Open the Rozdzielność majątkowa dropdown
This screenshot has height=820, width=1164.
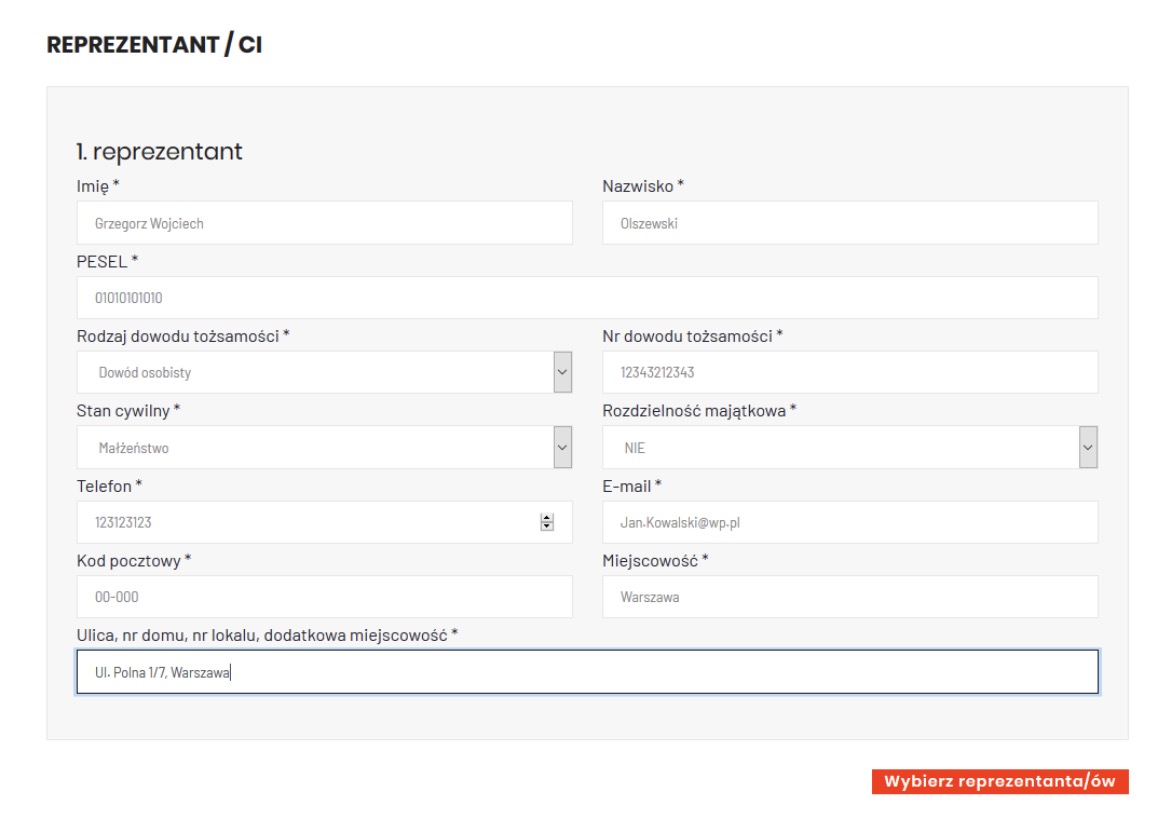pyautogui.click(x=849, y=448)
